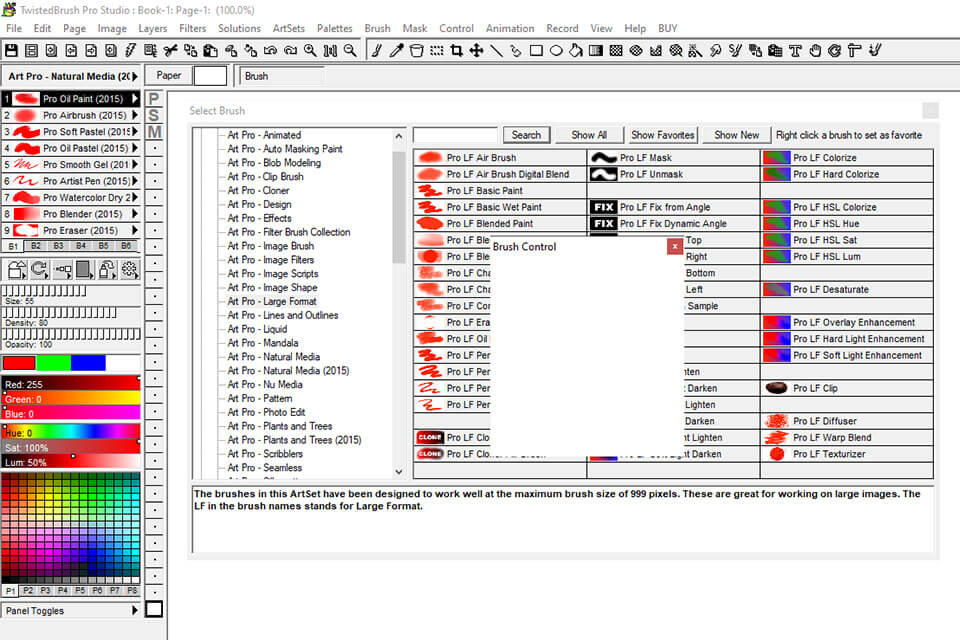Screen dimensions: 960x640
Task: Click the spray bottle brush-effects icon
Action: (x=107, y=269)
